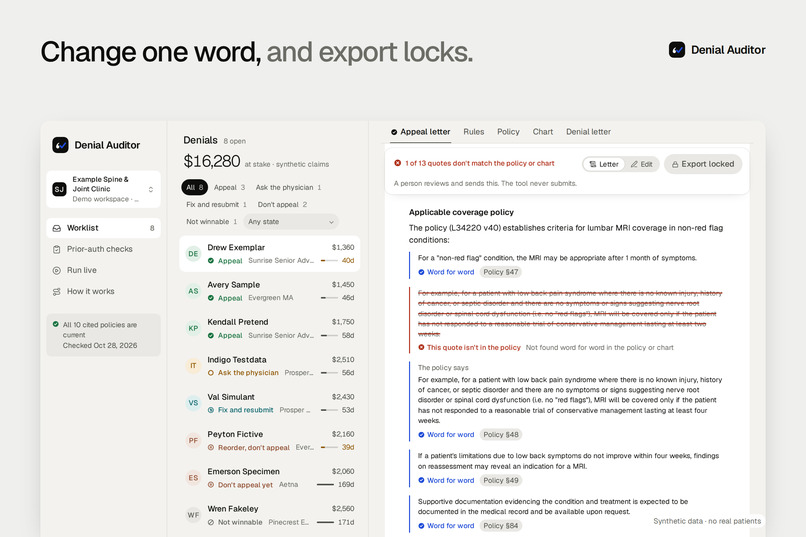Click the How it works flow icon

pyautogui.click(x=57, y=291)
